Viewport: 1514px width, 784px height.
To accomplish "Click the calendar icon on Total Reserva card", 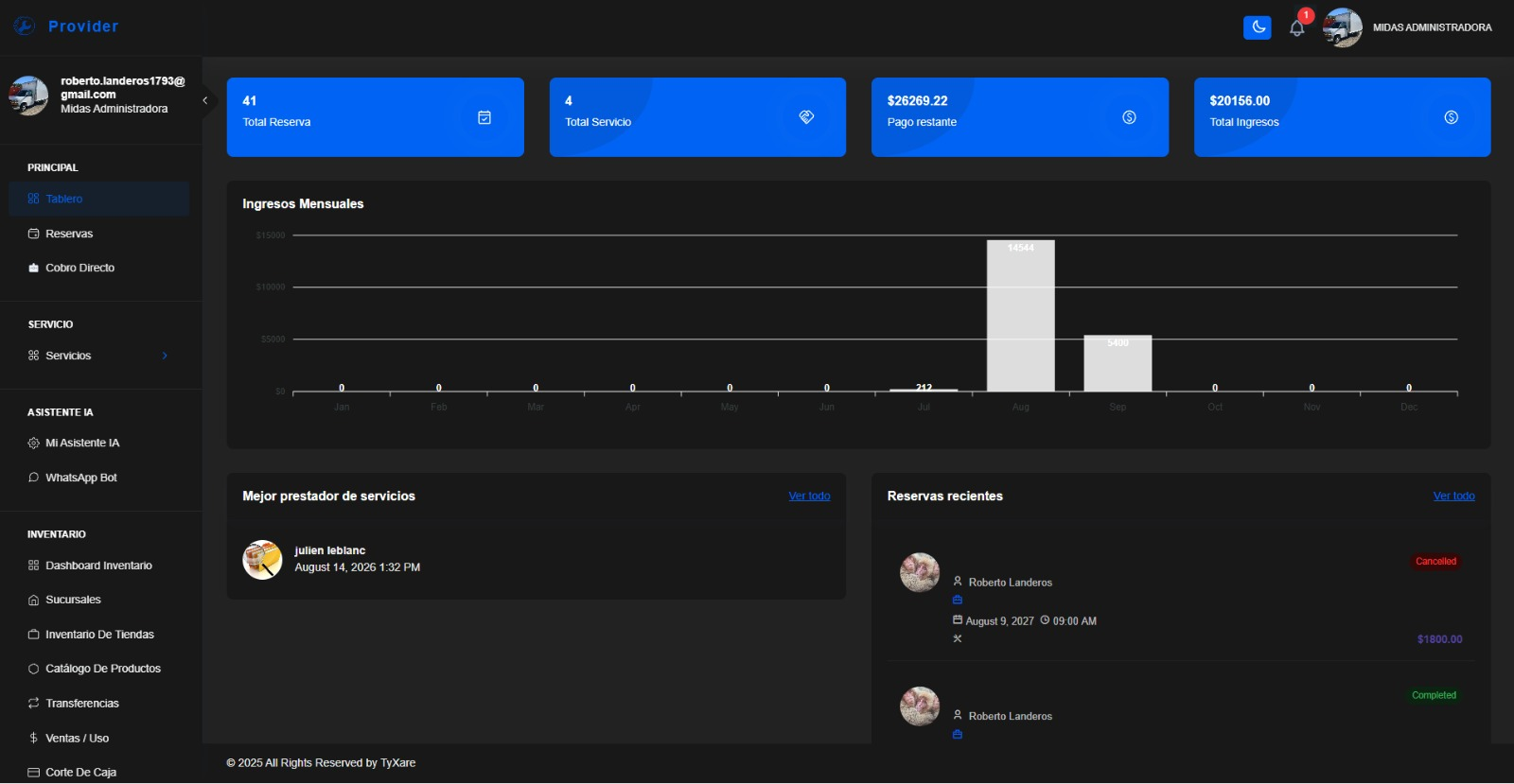I will click(484, 117).
